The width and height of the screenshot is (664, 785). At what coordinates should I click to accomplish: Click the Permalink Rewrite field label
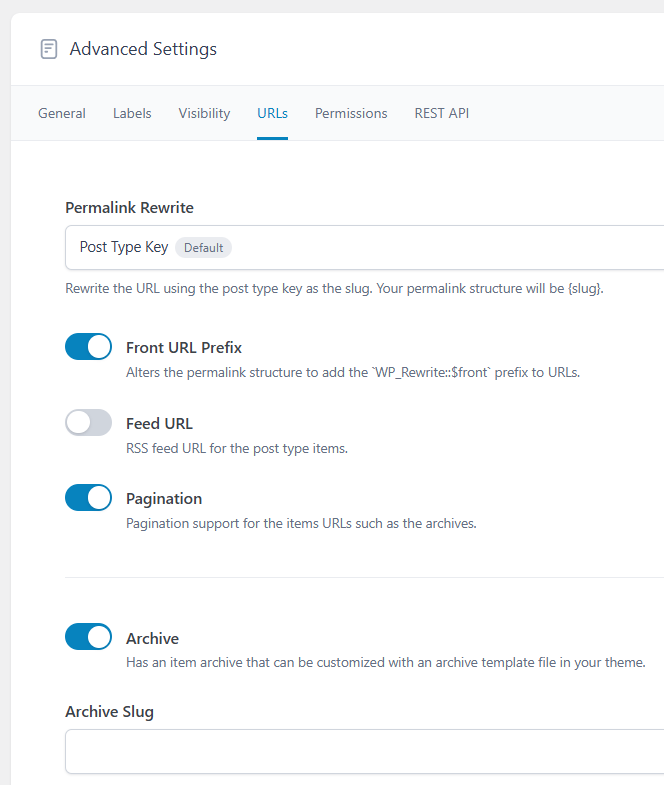129,208
